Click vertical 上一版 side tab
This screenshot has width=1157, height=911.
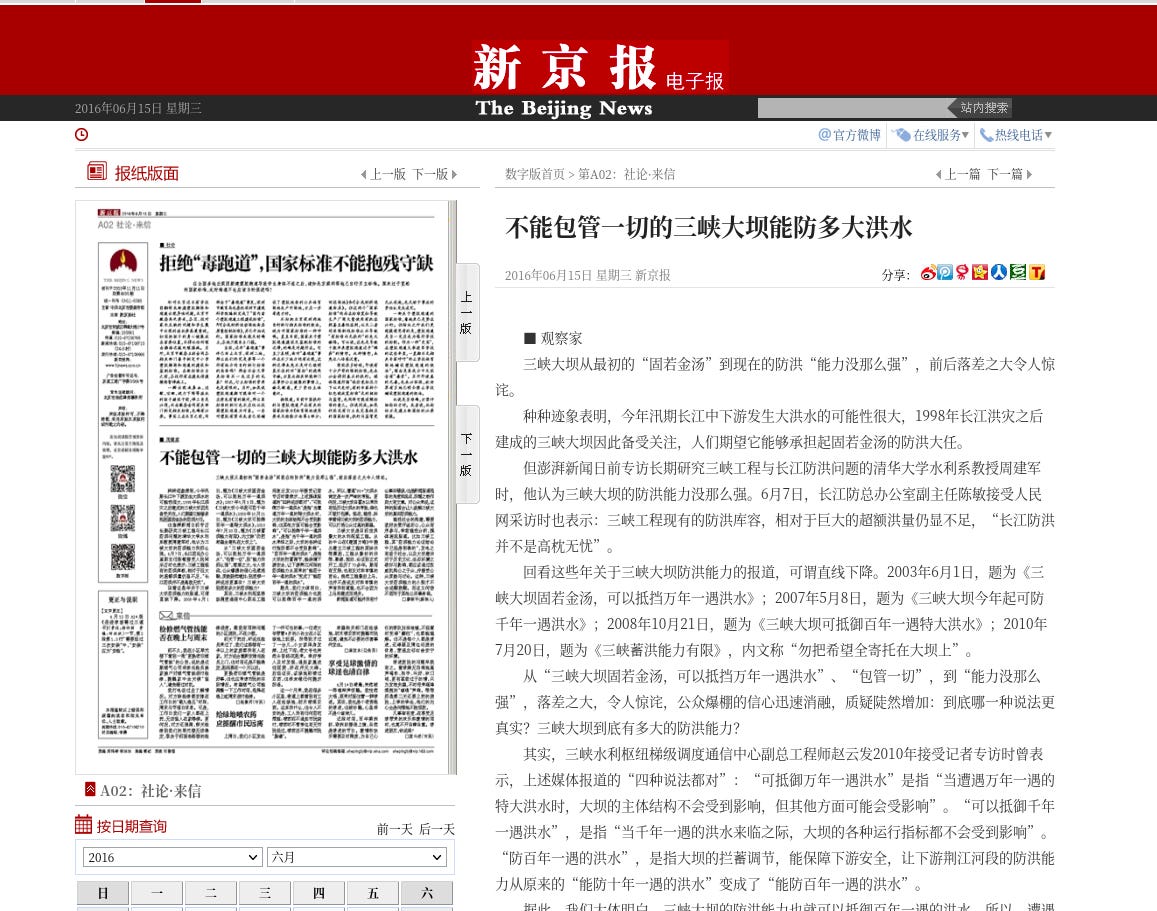467,312
